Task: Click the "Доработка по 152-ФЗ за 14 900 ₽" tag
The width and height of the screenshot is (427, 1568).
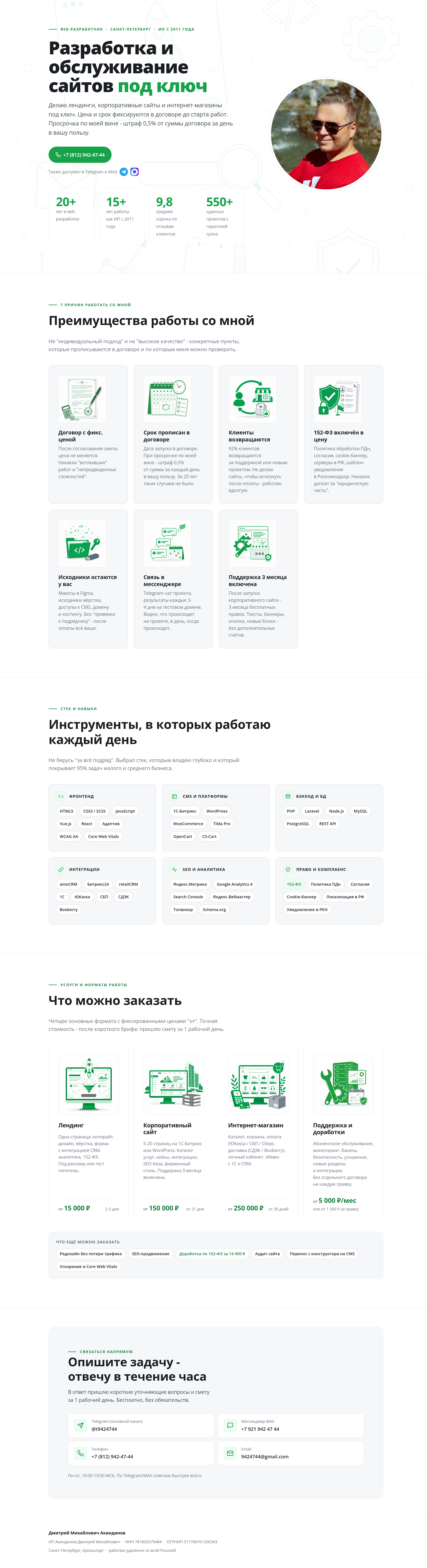Action: coord(212,1254)
